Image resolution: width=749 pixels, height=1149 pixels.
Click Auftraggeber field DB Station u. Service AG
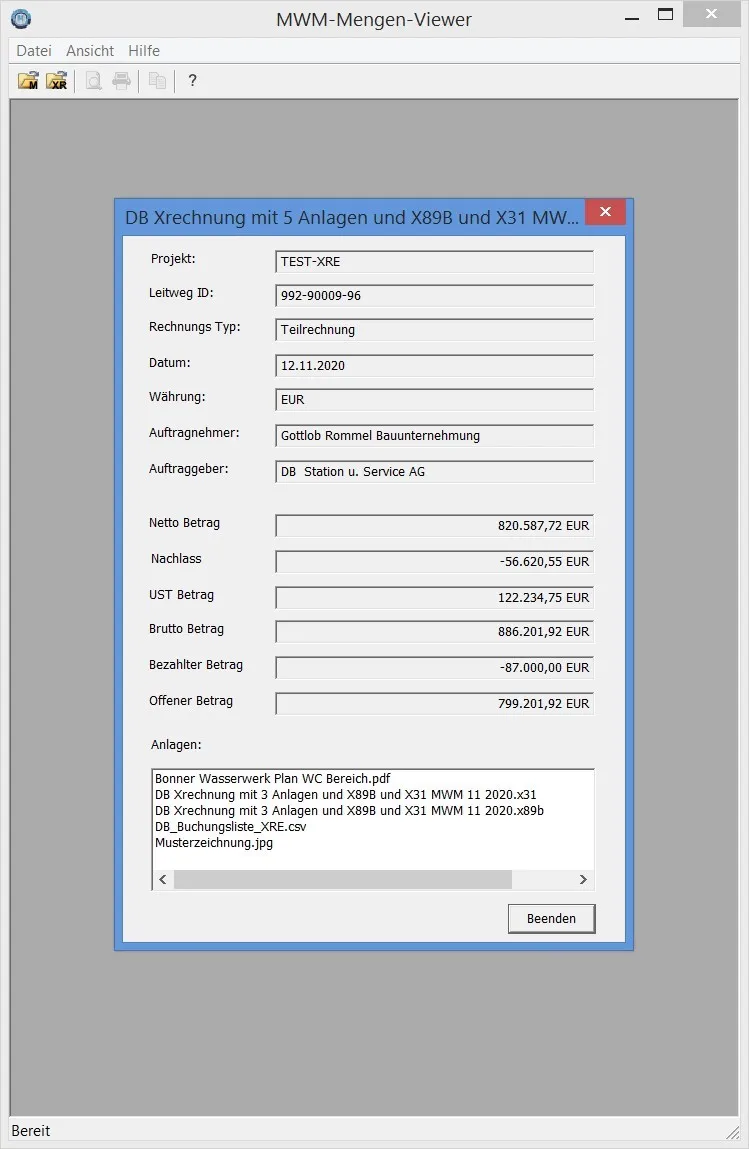435,471
